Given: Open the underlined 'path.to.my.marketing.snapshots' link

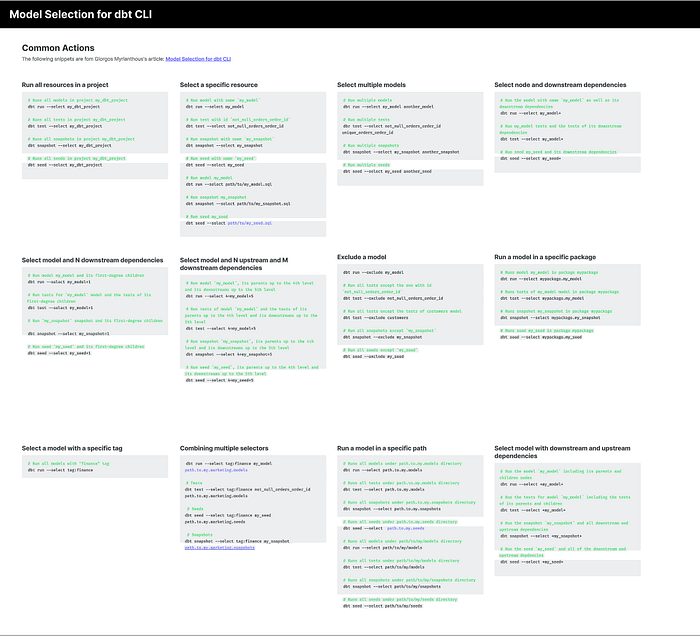Looking at the screenshot, I should (x=220, y=548).
